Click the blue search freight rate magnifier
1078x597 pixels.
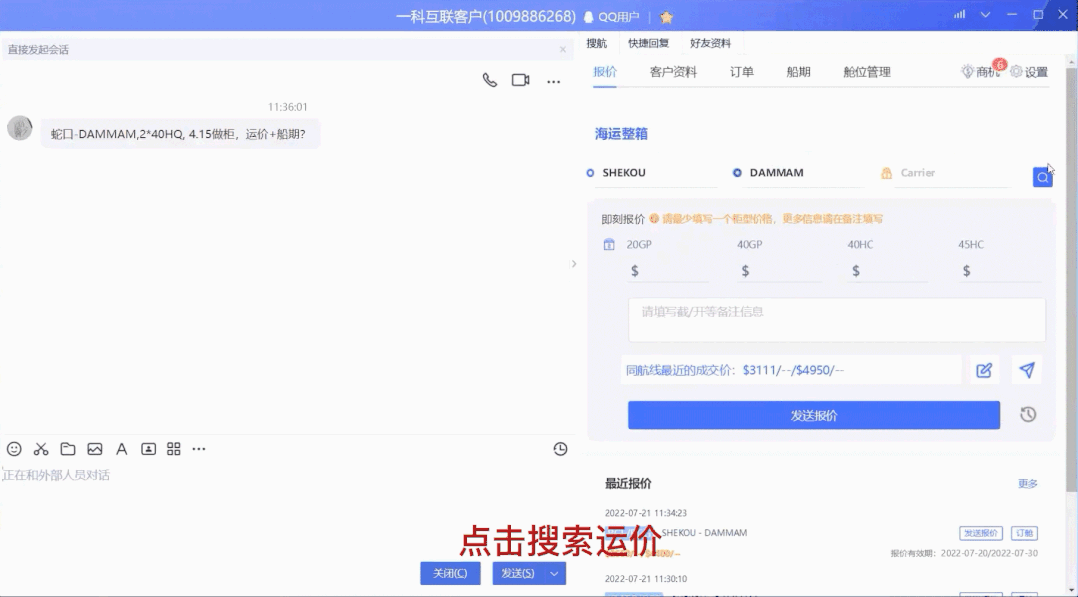point(1042,176)
